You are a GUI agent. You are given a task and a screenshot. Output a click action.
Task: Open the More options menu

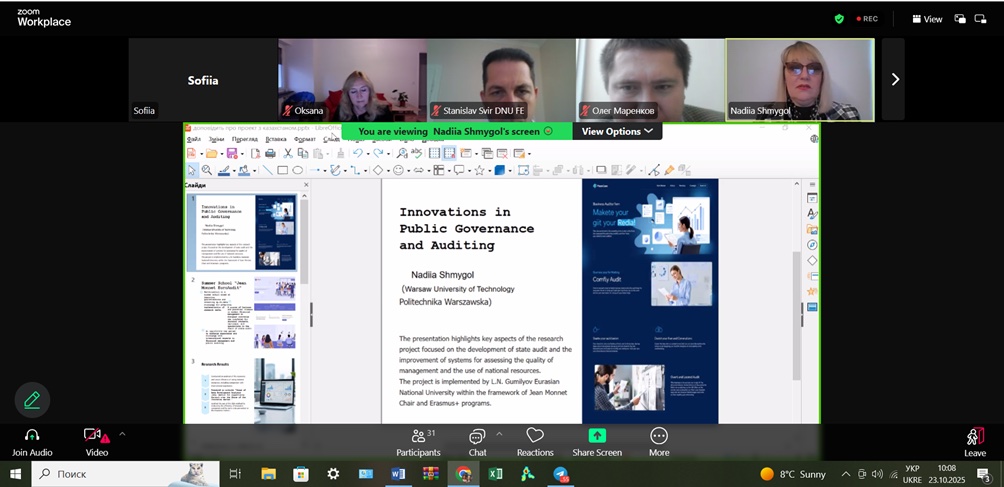click(x=659, y=441)
